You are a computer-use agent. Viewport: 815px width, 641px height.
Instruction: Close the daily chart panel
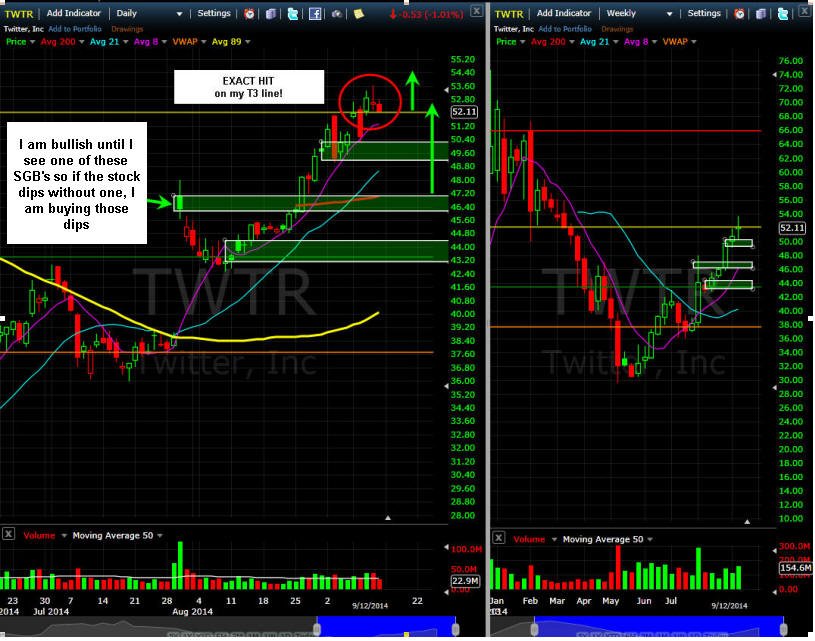pos(477,10)
